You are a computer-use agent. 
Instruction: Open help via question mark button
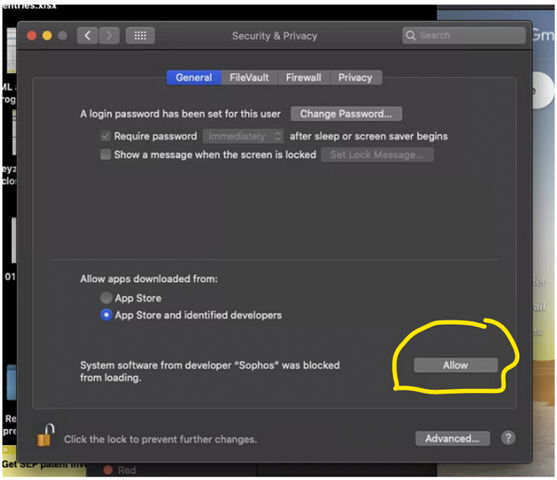508,438
